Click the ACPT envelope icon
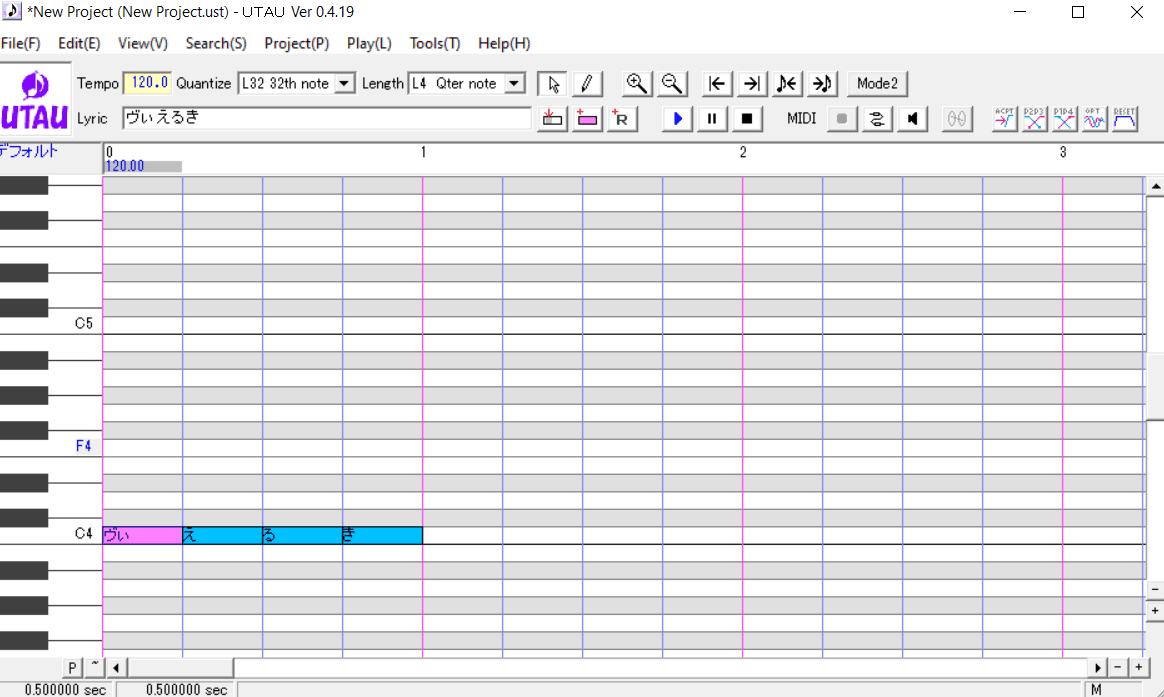Viewport: 1164px width, 697px height. 1005,119
